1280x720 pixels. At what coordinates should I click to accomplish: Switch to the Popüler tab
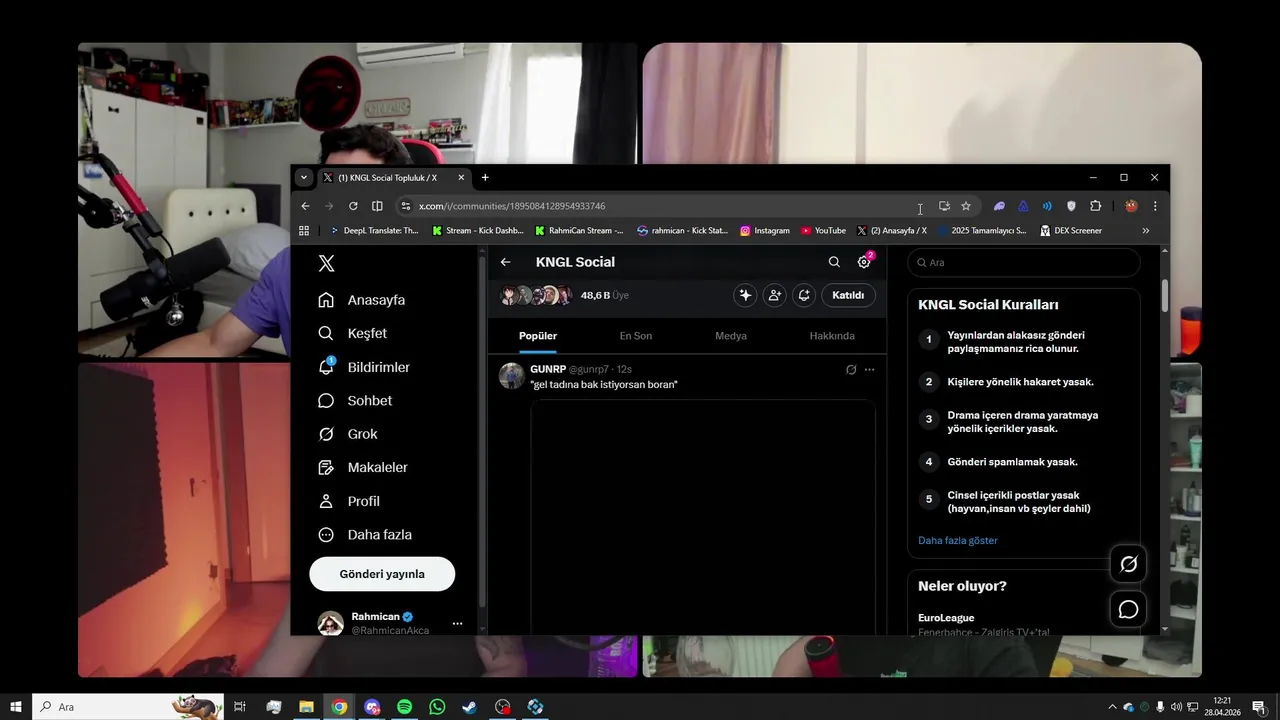click(538, 336)
